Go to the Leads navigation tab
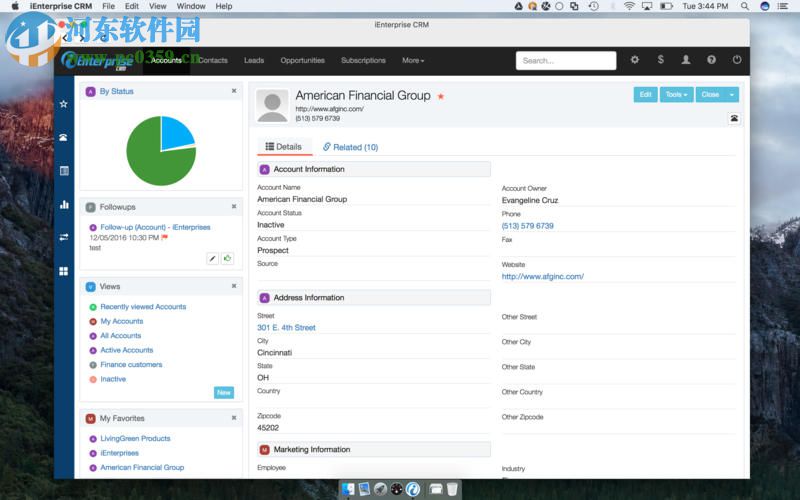800x500 pixels. pyautogui.click(x=254, y=60)
